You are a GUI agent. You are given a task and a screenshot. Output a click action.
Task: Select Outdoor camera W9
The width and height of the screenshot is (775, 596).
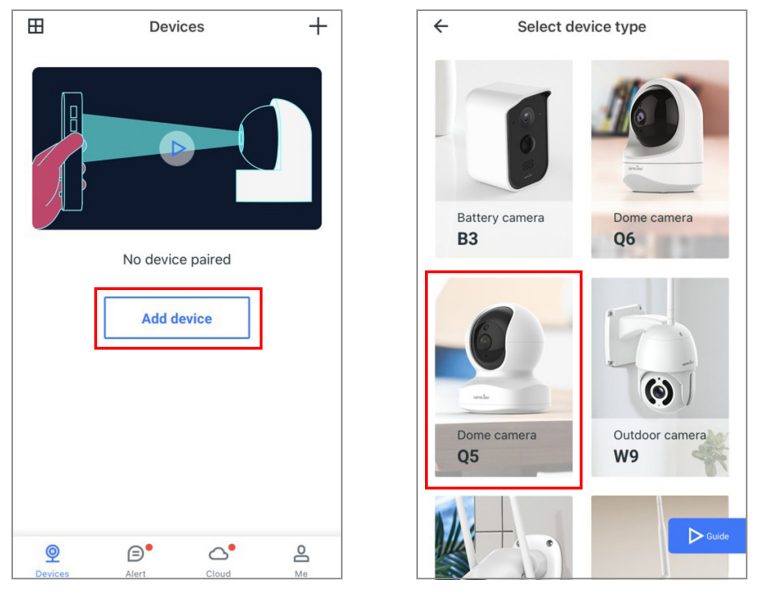[660, 377]
